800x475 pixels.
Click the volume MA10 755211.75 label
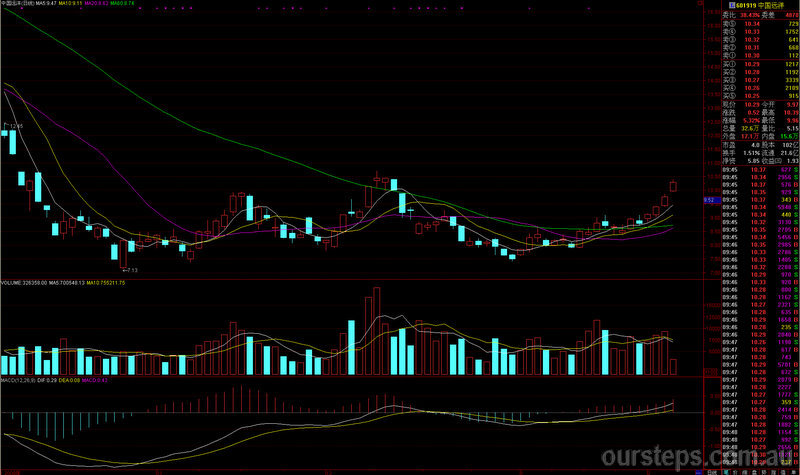tap(106, 282)
